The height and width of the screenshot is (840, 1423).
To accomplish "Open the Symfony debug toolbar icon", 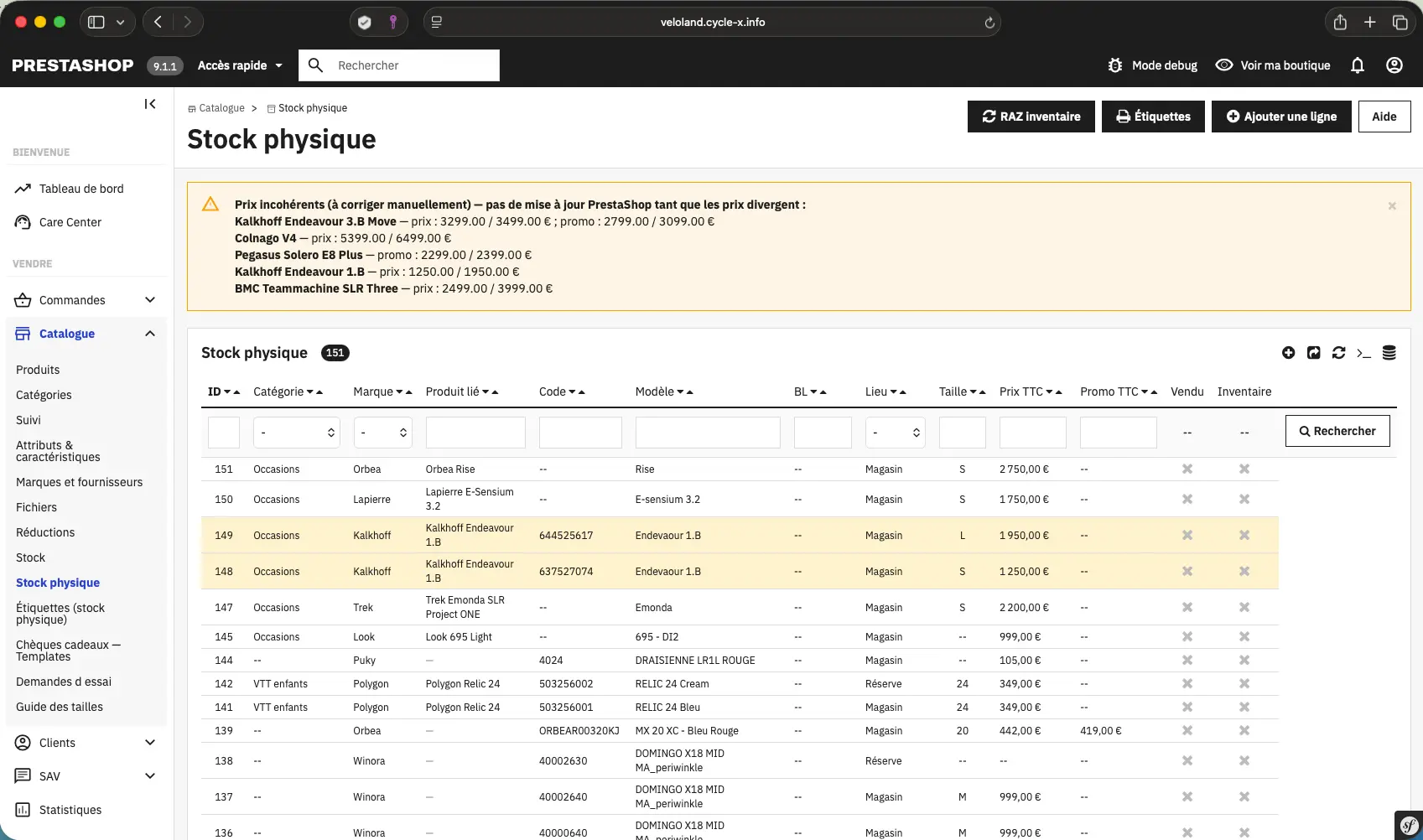I will [x=1410, y=826].
